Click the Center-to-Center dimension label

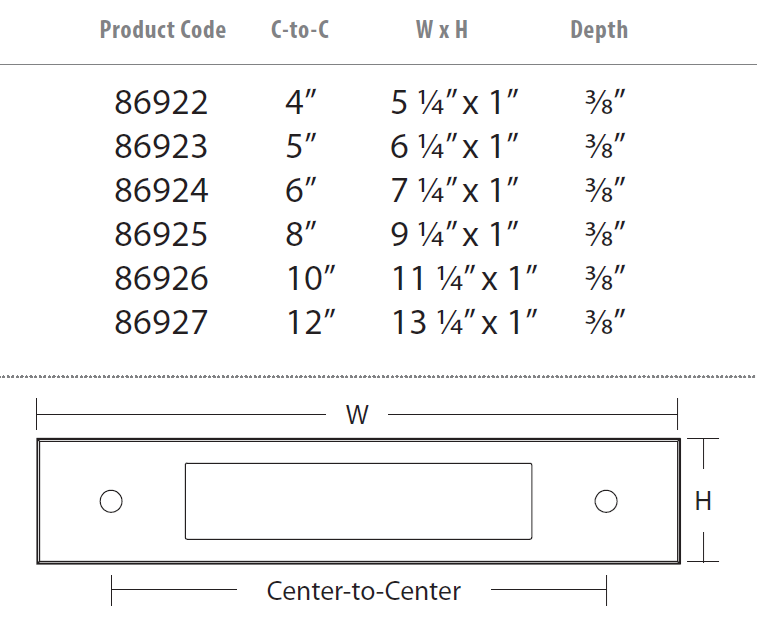coord(364,591)
